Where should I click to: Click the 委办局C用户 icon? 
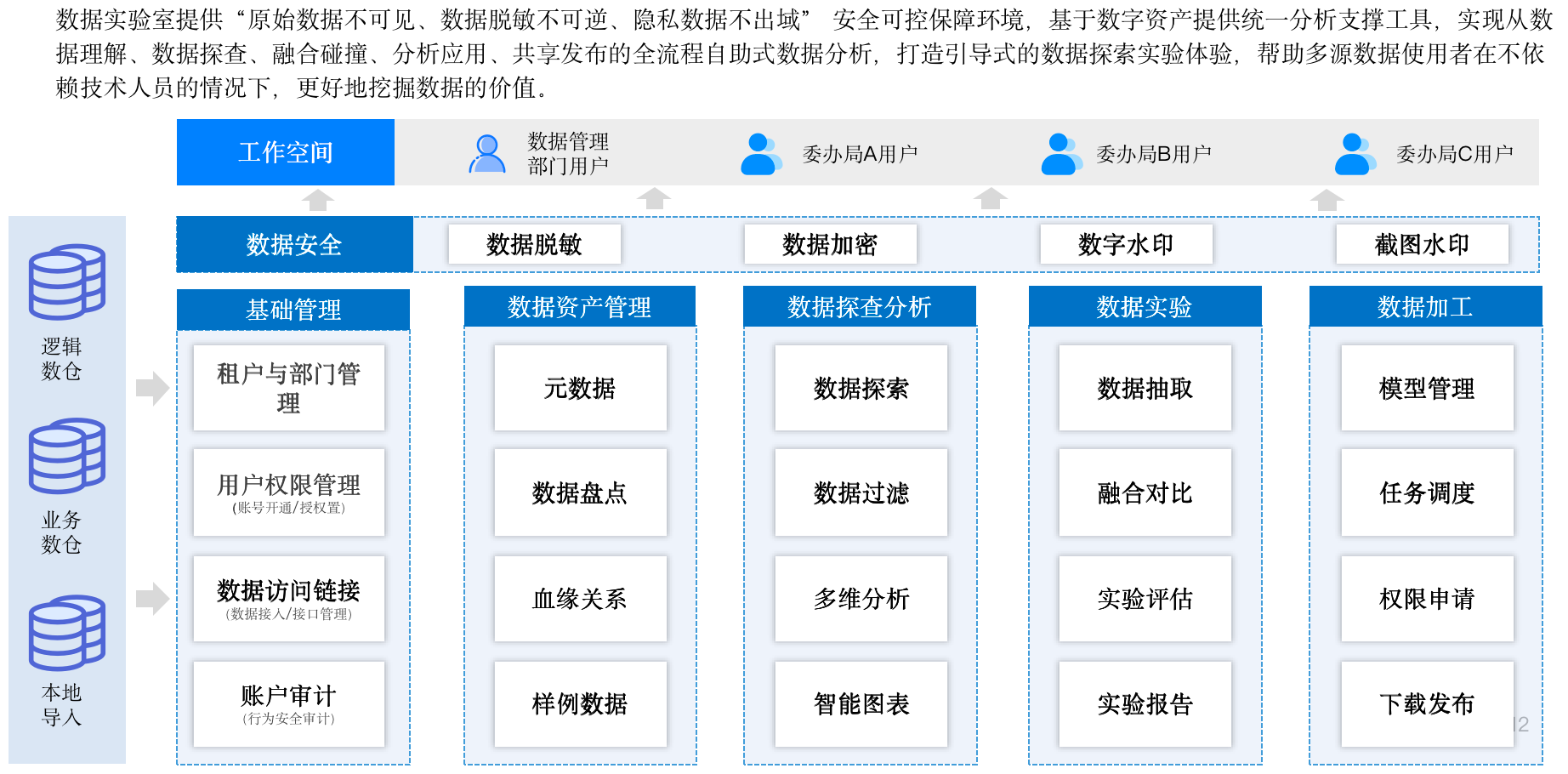[1354, 154]
